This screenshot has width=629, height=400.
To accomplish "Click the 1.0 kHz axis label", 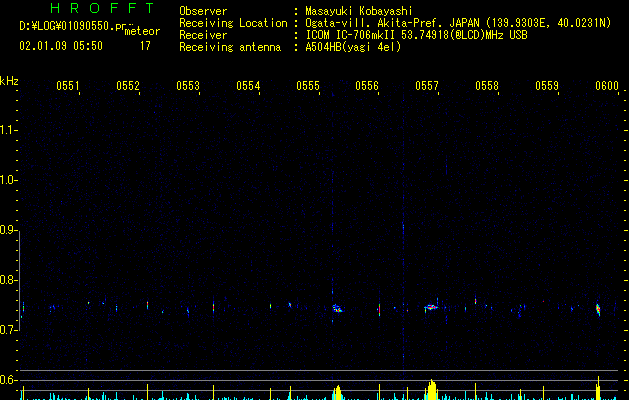I will coord(8,180).
